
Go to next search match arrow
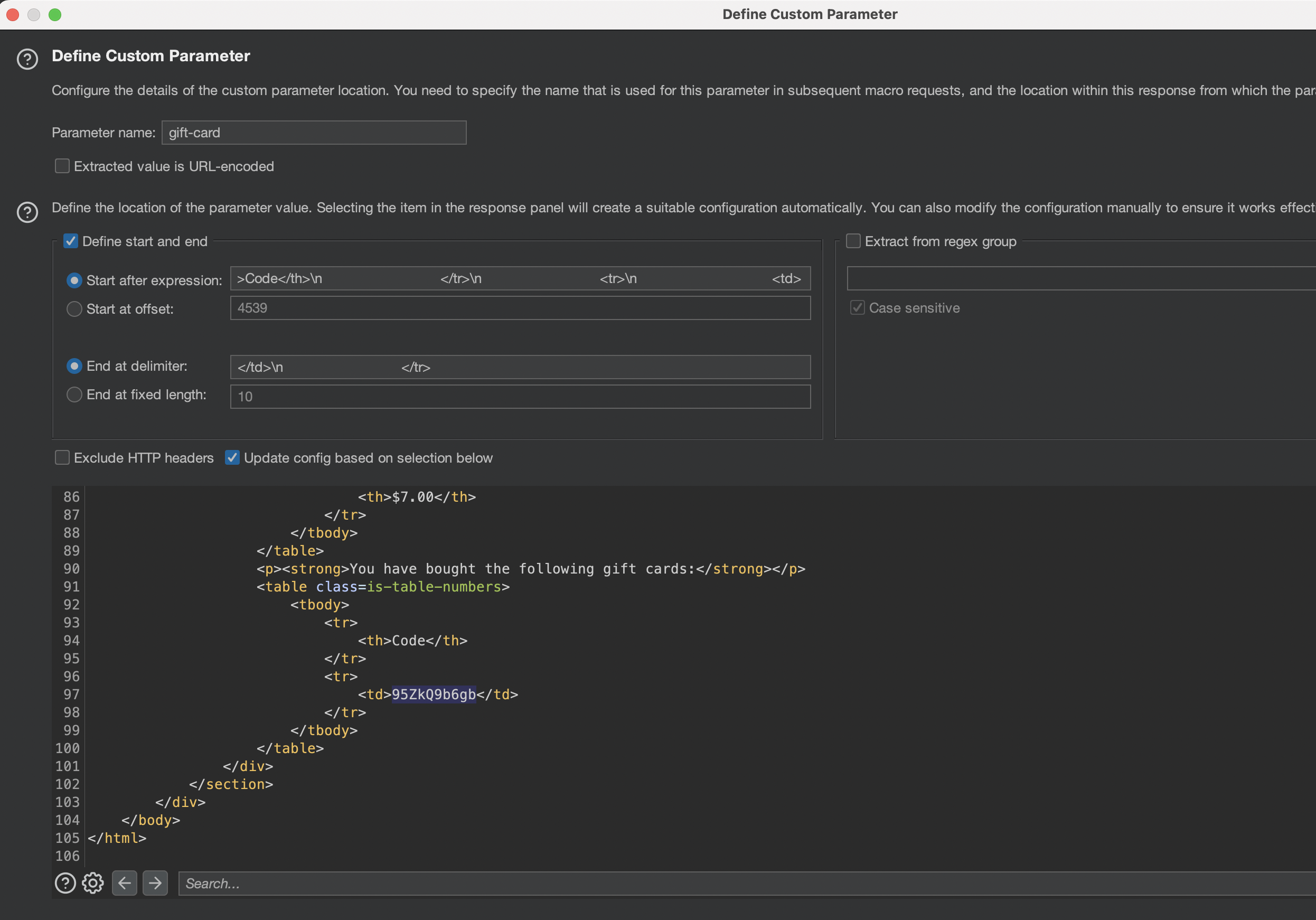tap(155, 883)
